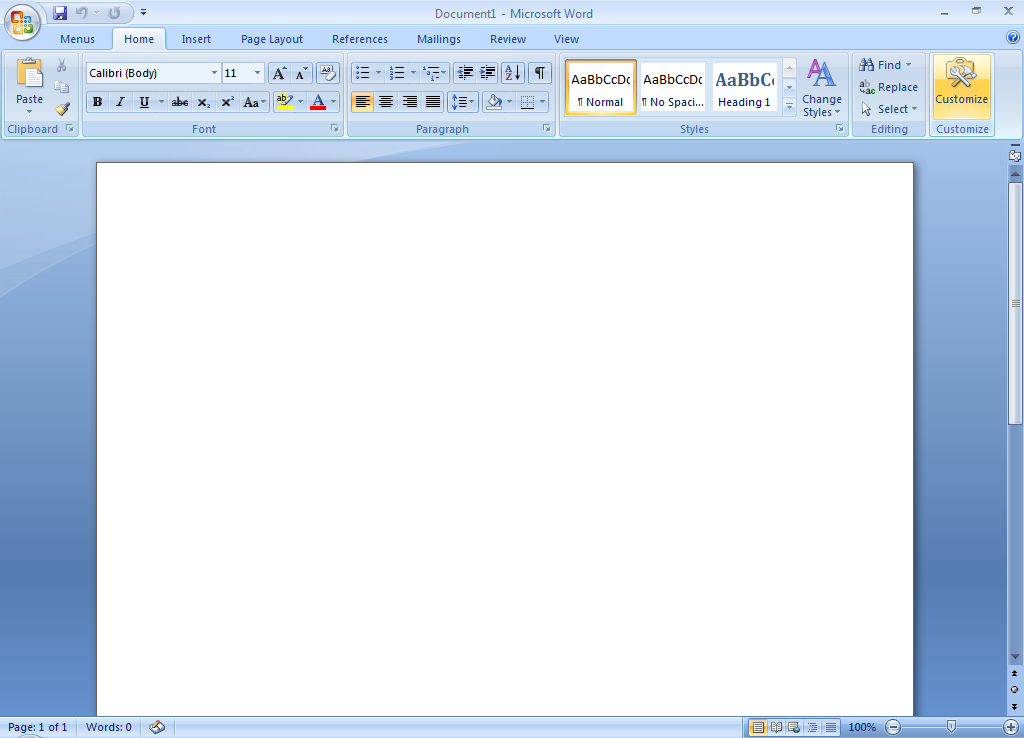Switch to Web Layout view in status bar

click(793, 727)
